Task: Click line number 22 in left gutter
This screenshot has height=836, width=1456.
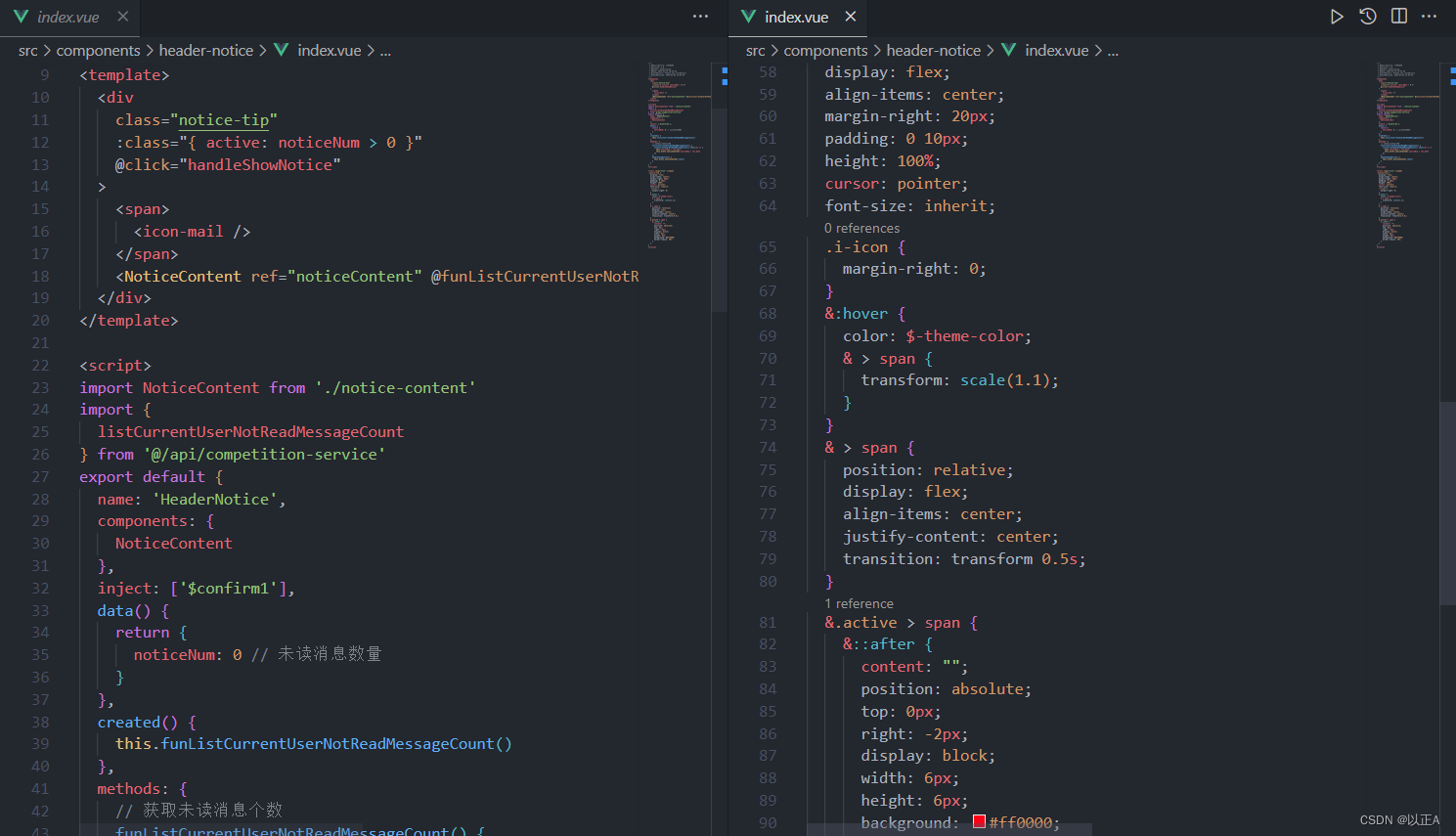Action: 40,366
